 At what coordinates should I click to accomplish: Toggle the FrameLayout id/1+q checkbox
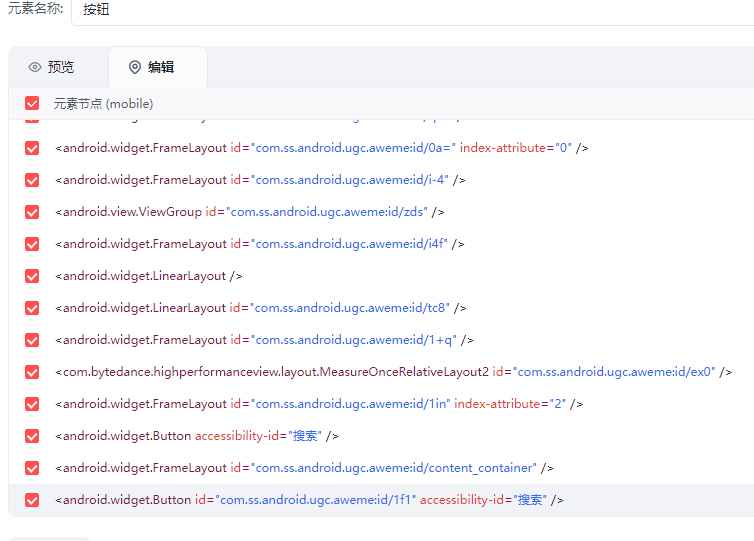[x=32, y=340]
